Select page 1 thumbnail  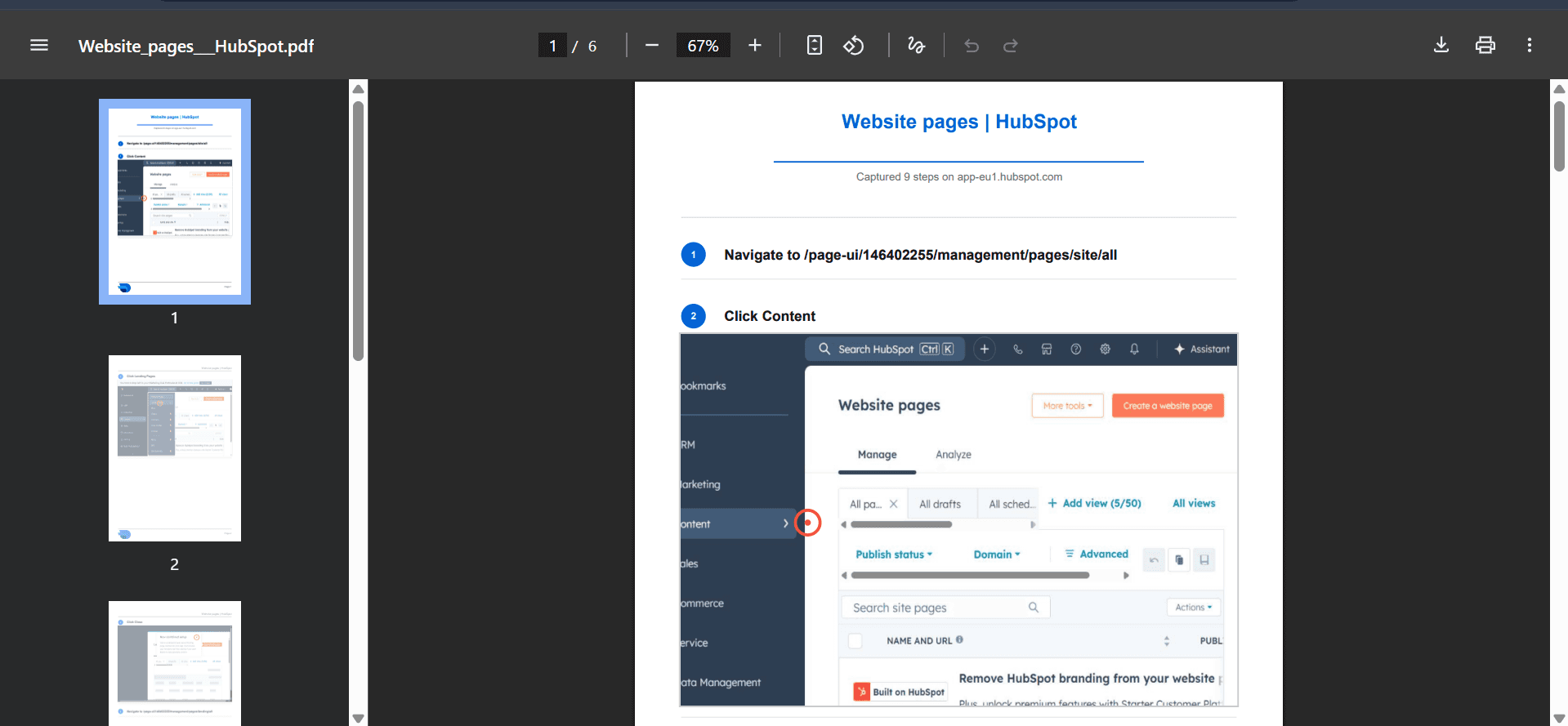click(175, 202)
